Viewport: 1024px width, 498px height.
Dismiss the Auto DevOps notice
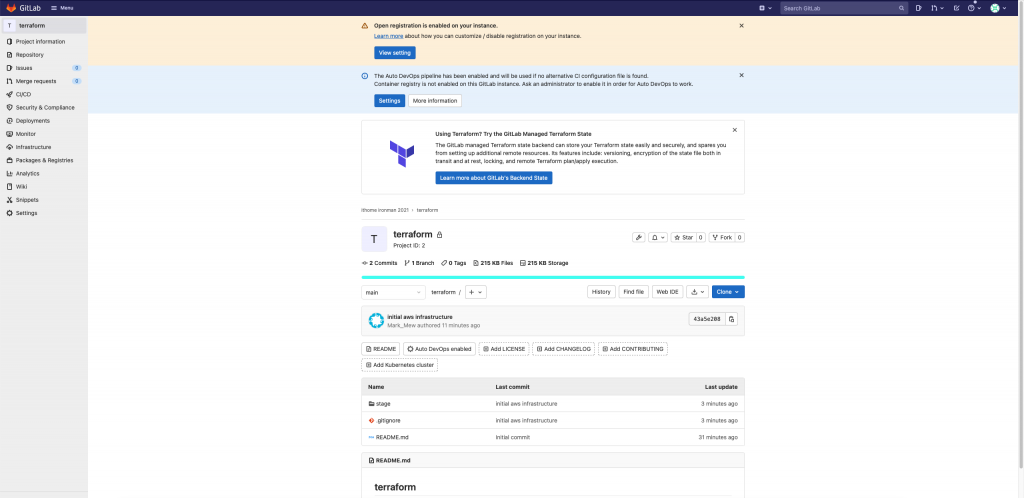pyautogui.click(x=741, y=75)
